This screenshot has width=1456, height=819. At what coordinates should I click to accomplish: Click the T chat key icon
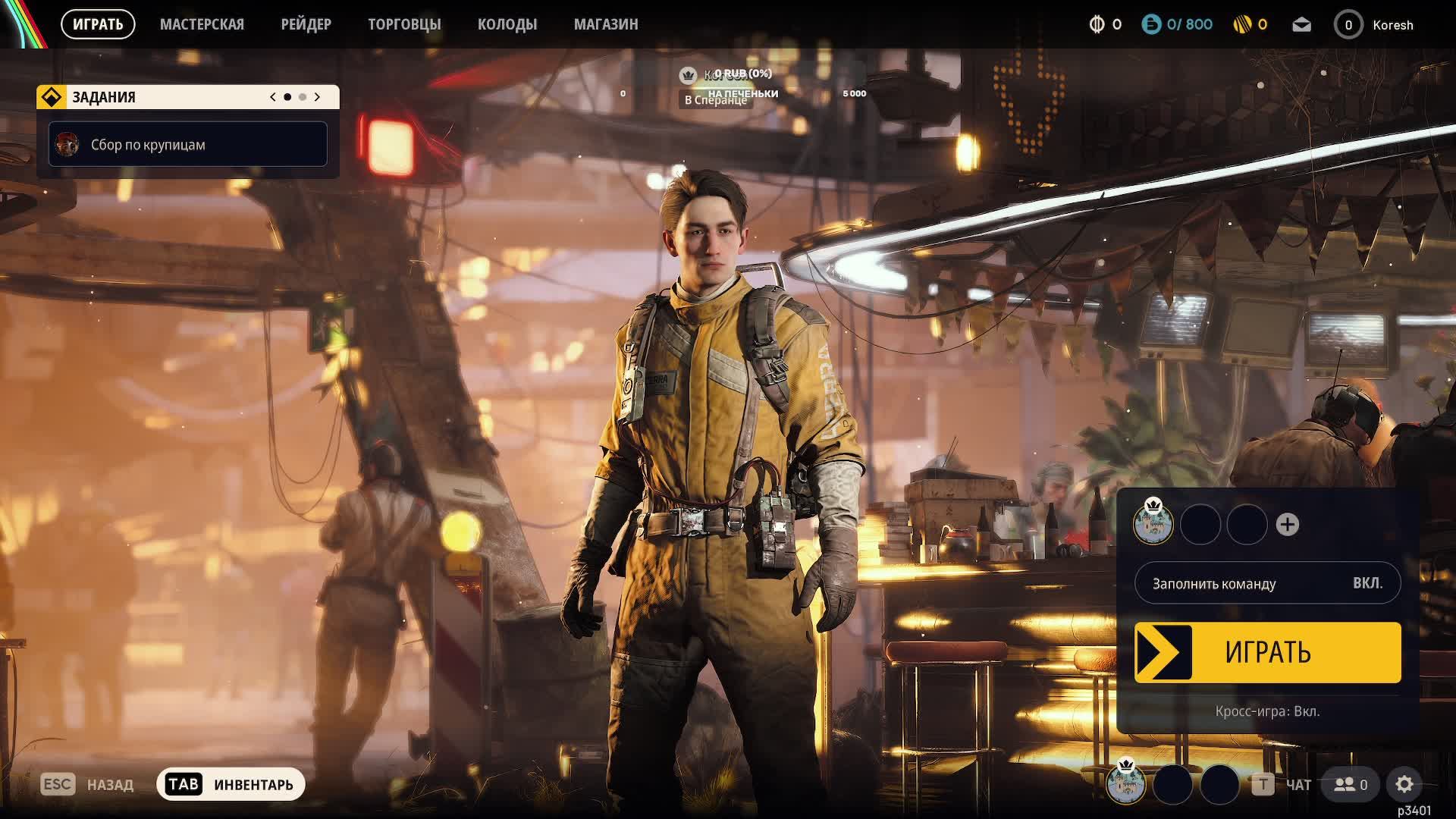(1263, 785)
